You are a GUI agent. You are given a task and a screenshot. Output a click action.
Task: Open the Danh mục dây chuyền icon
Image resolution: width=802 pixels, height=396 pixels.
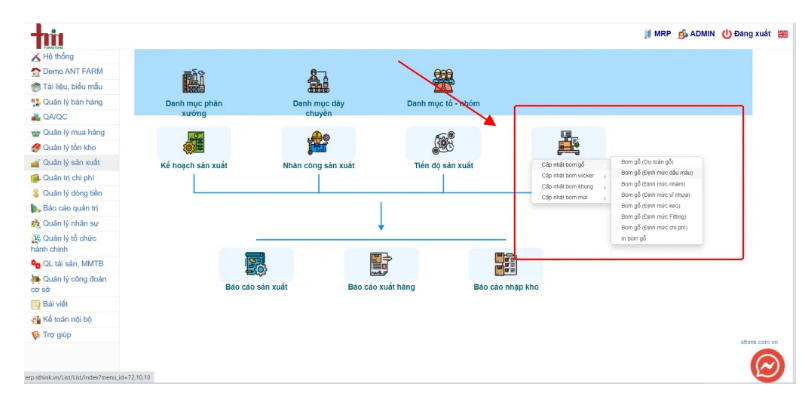[x=318, y=81]
